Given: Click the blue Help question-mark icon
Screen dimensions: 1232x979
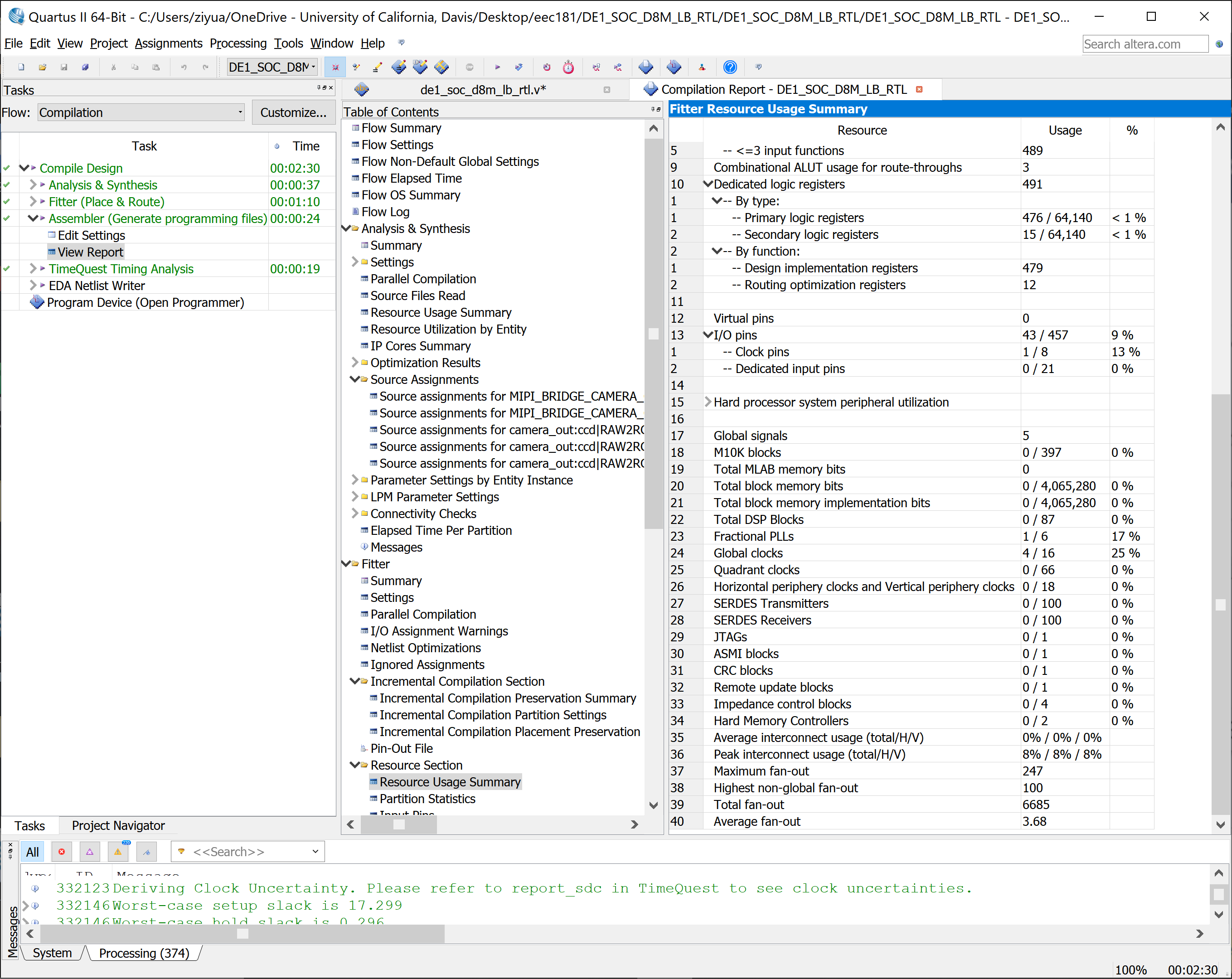Looking at the screenshot, I should pyautogui.click(x=730, y=68).
